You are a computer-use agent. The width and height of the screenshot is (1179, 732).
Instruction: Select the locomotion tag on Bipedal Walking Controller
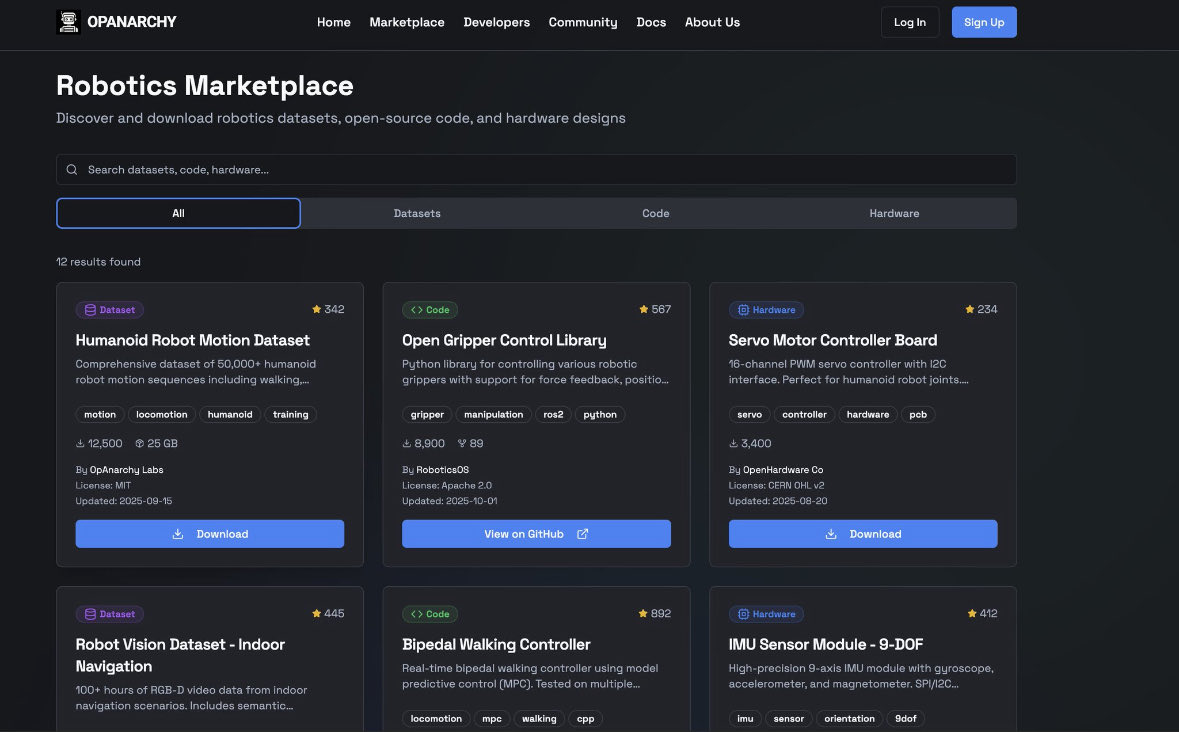click(435, 718)
